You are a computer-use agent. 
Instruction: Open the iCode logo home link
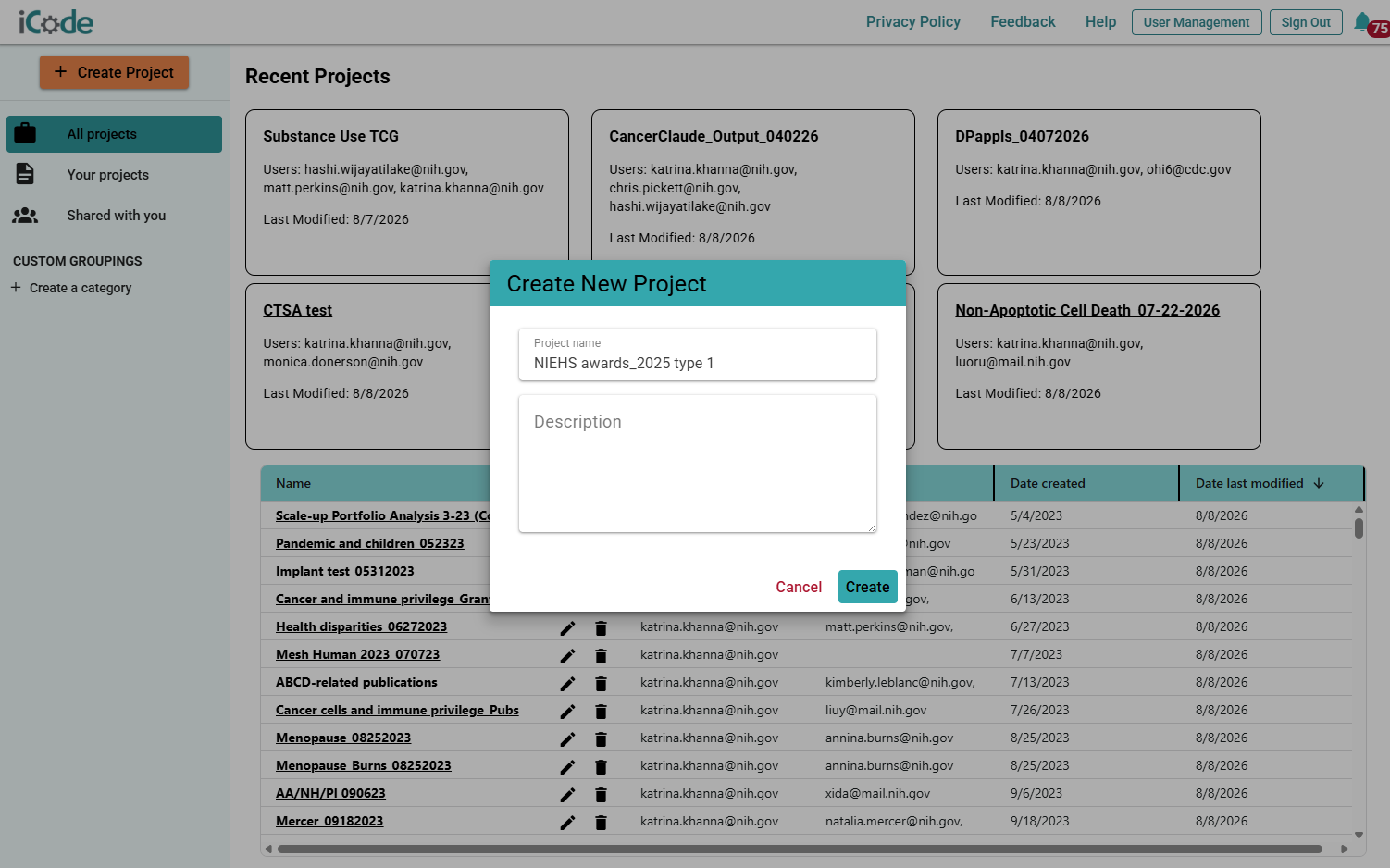(56, 21)
